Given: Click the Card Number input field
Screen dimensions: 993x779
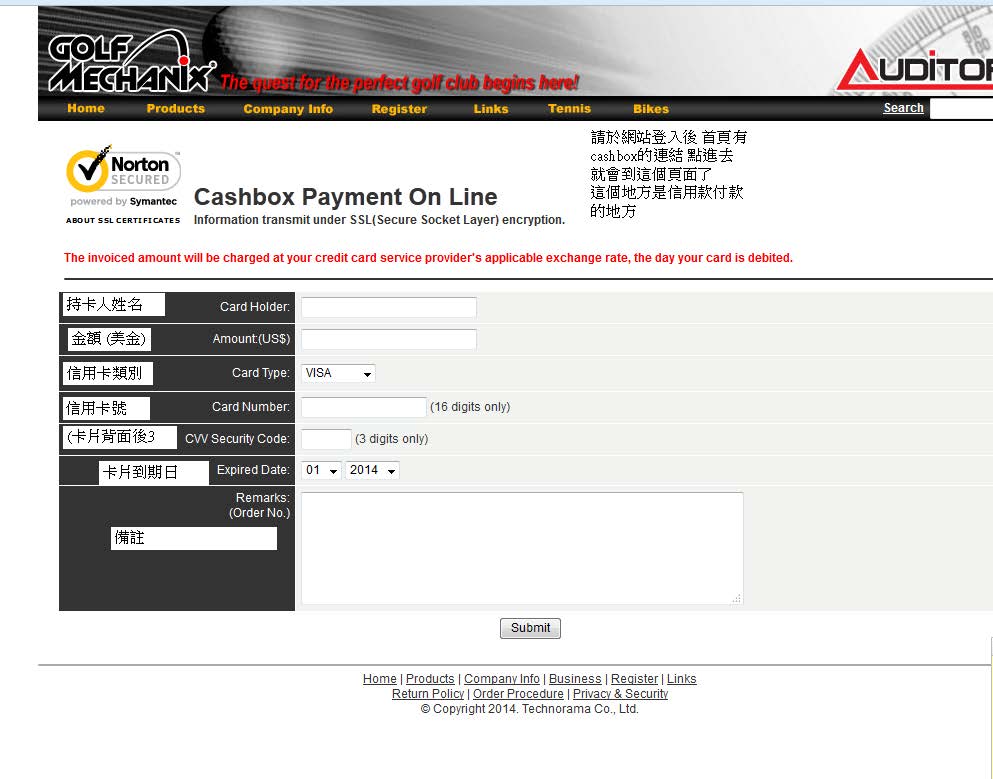Looking at the screenshot, I should coord(364,407).
